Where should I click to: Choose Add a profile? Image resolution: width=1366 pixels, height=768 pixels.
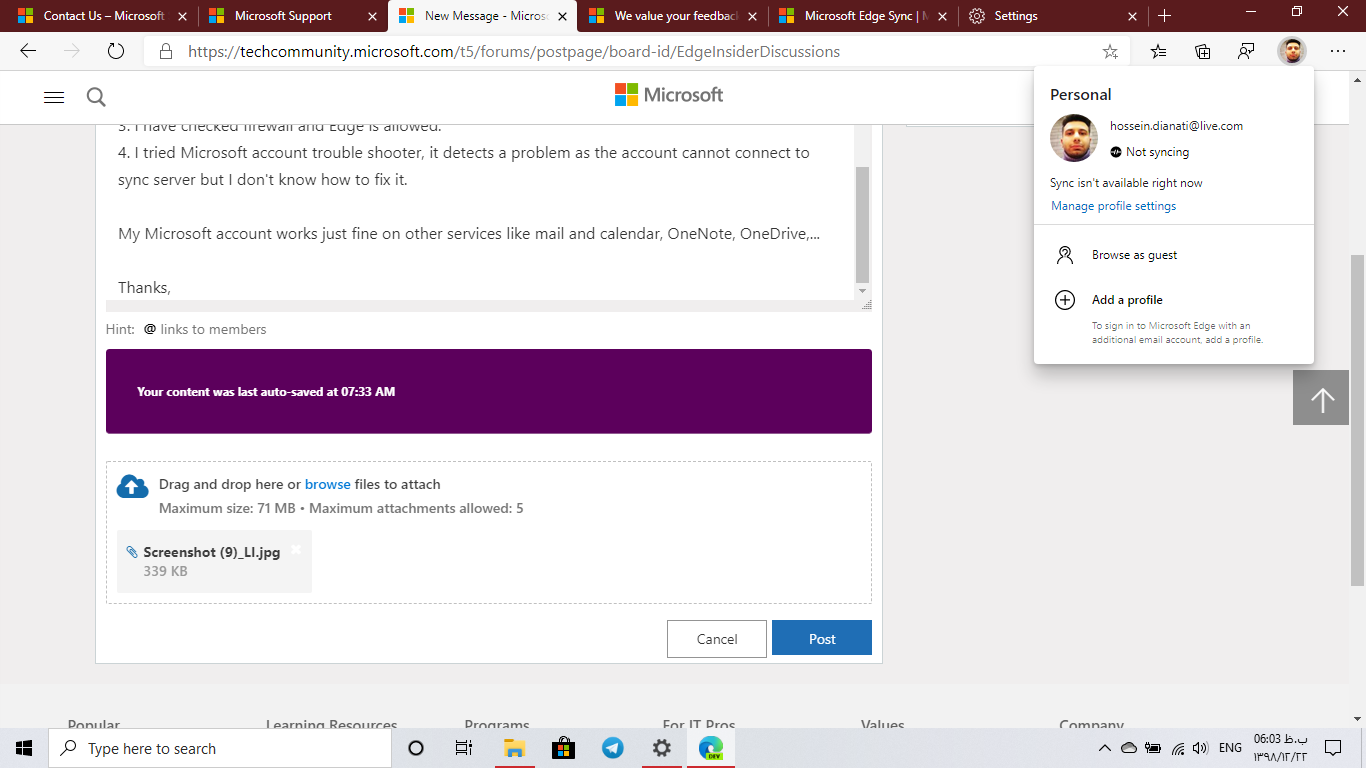coord(1174,300)
